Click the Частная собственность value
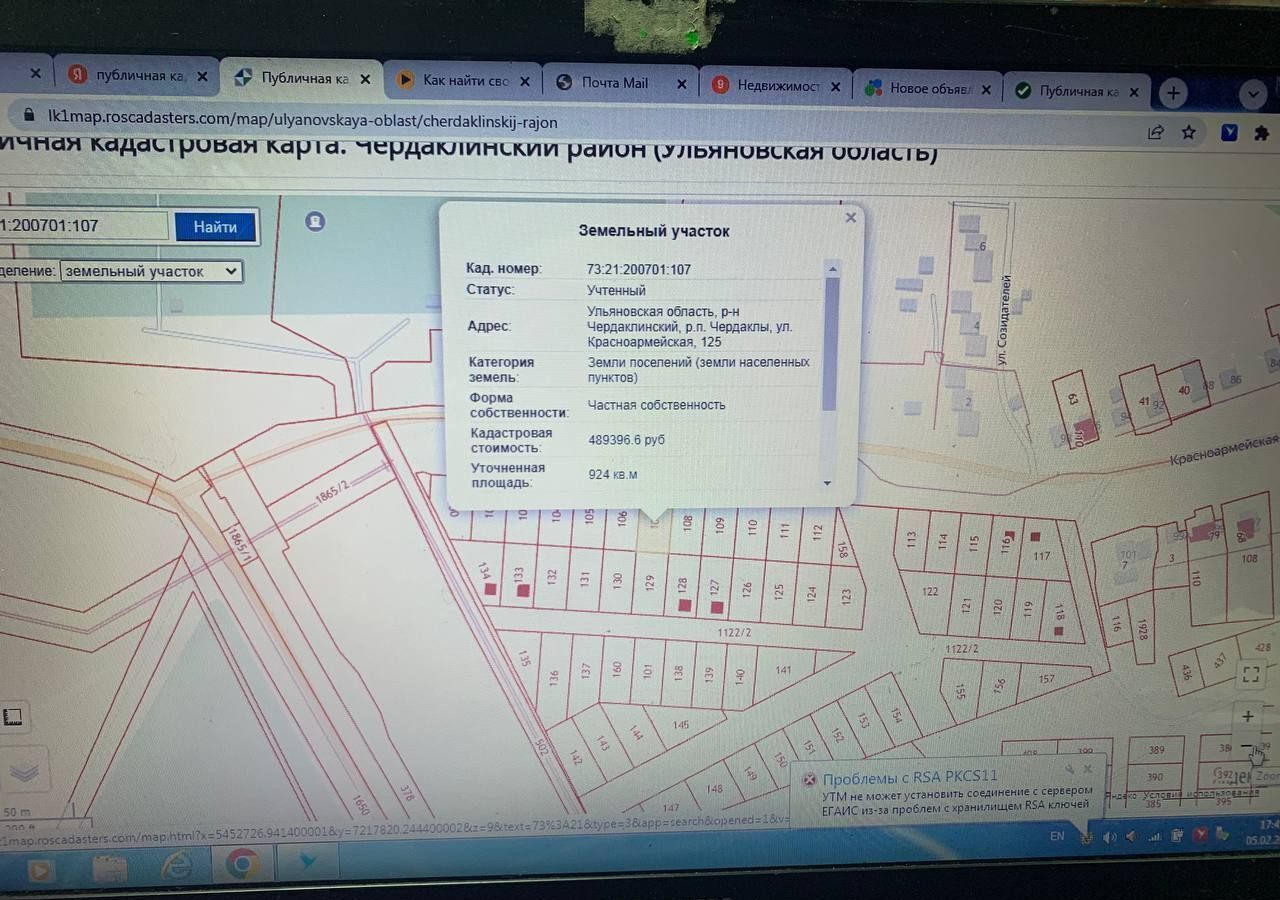The width and height of the screenshot is (1280, 900). pos(656,405)
